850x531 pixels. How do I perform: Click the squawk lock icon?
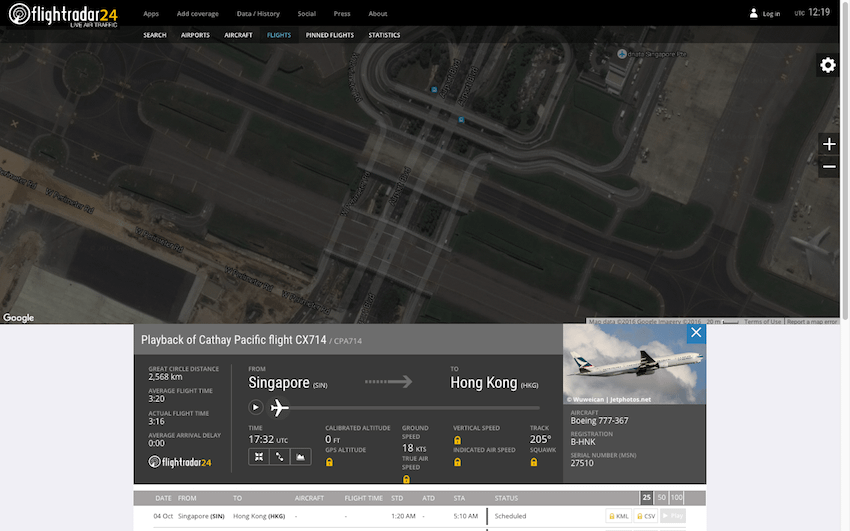(x=534, y=462)
